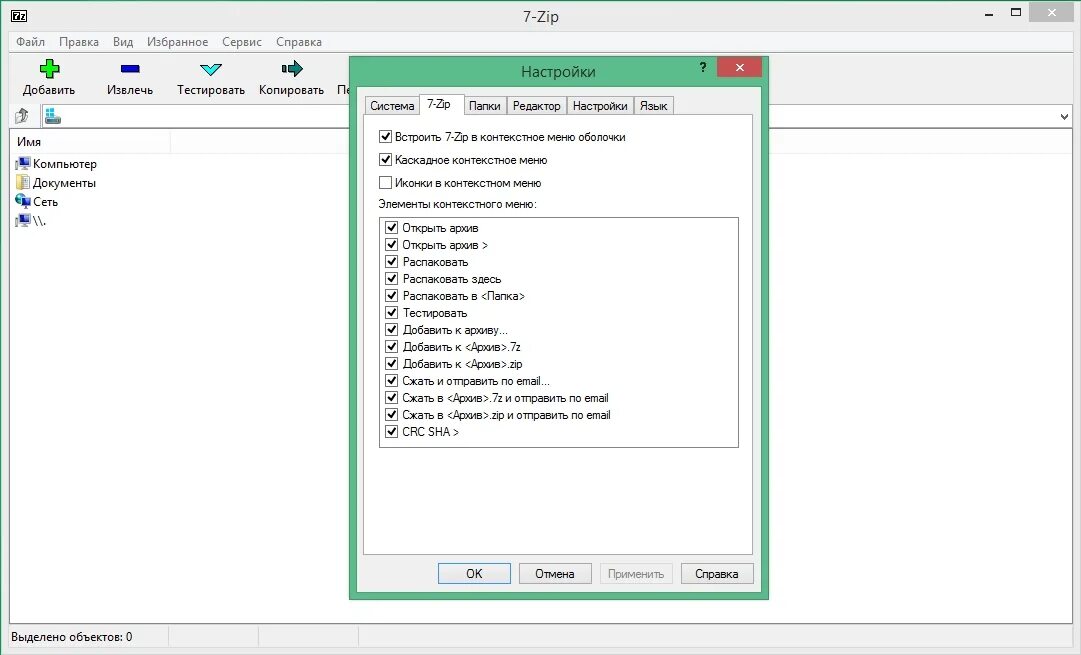Click the Имя column header
Viewport: 1081px width, 655px height.
tap(90, 141)
